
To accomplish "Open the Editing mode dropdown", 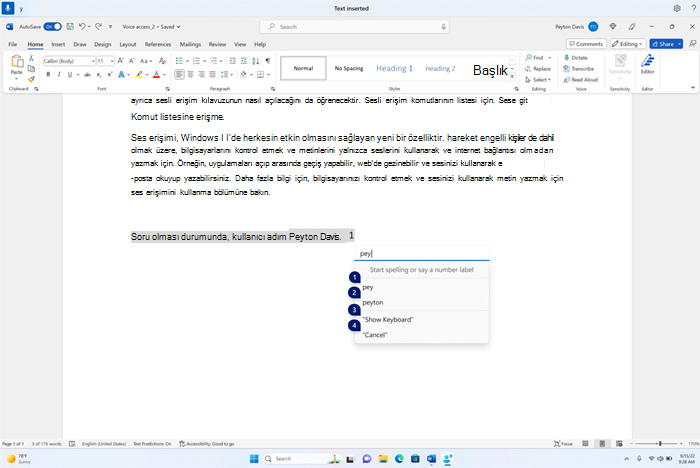I will [628, 44].
